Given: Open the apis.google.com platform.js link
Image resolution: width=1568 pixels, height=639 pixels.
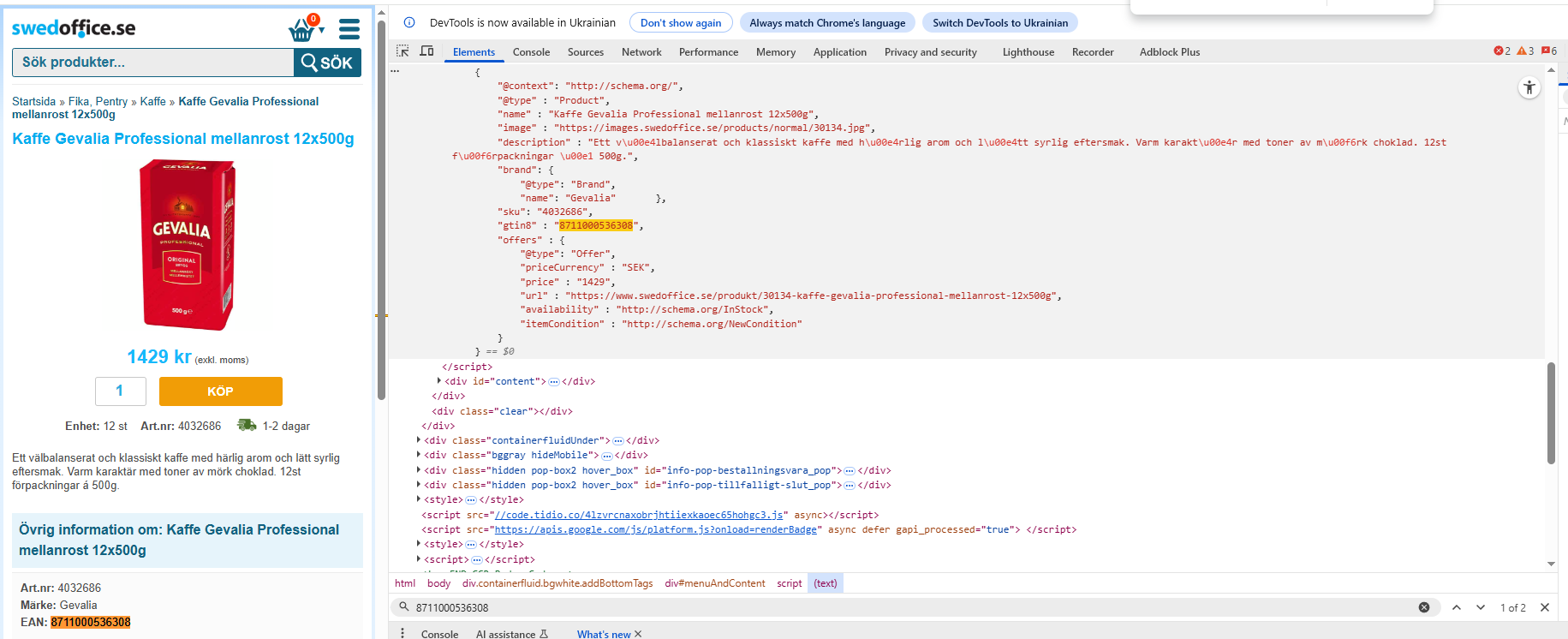Looking at the screenshot, I should pos(658,529).
